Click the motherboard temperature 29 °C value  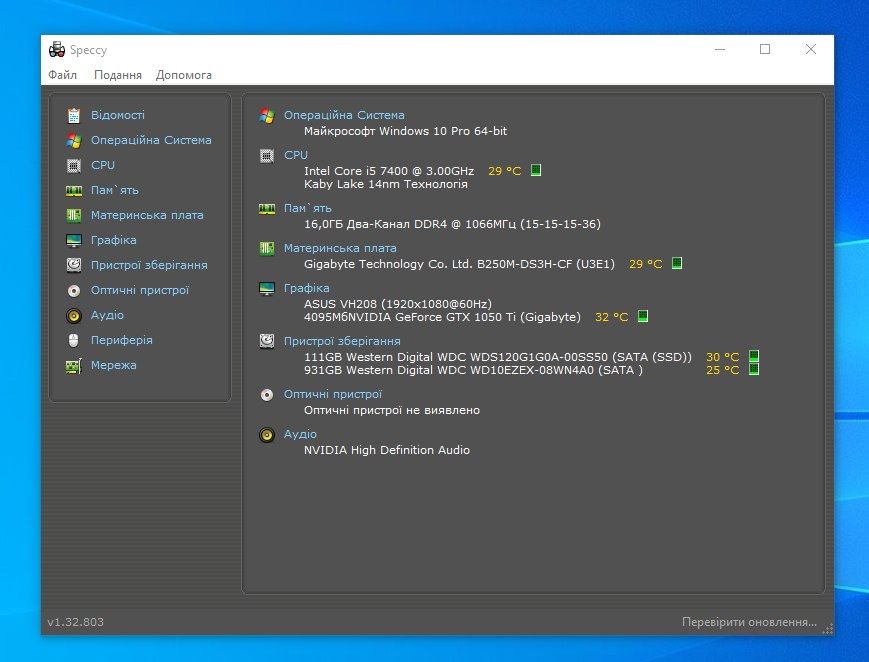pyautogui.click(x=646, y=264)
